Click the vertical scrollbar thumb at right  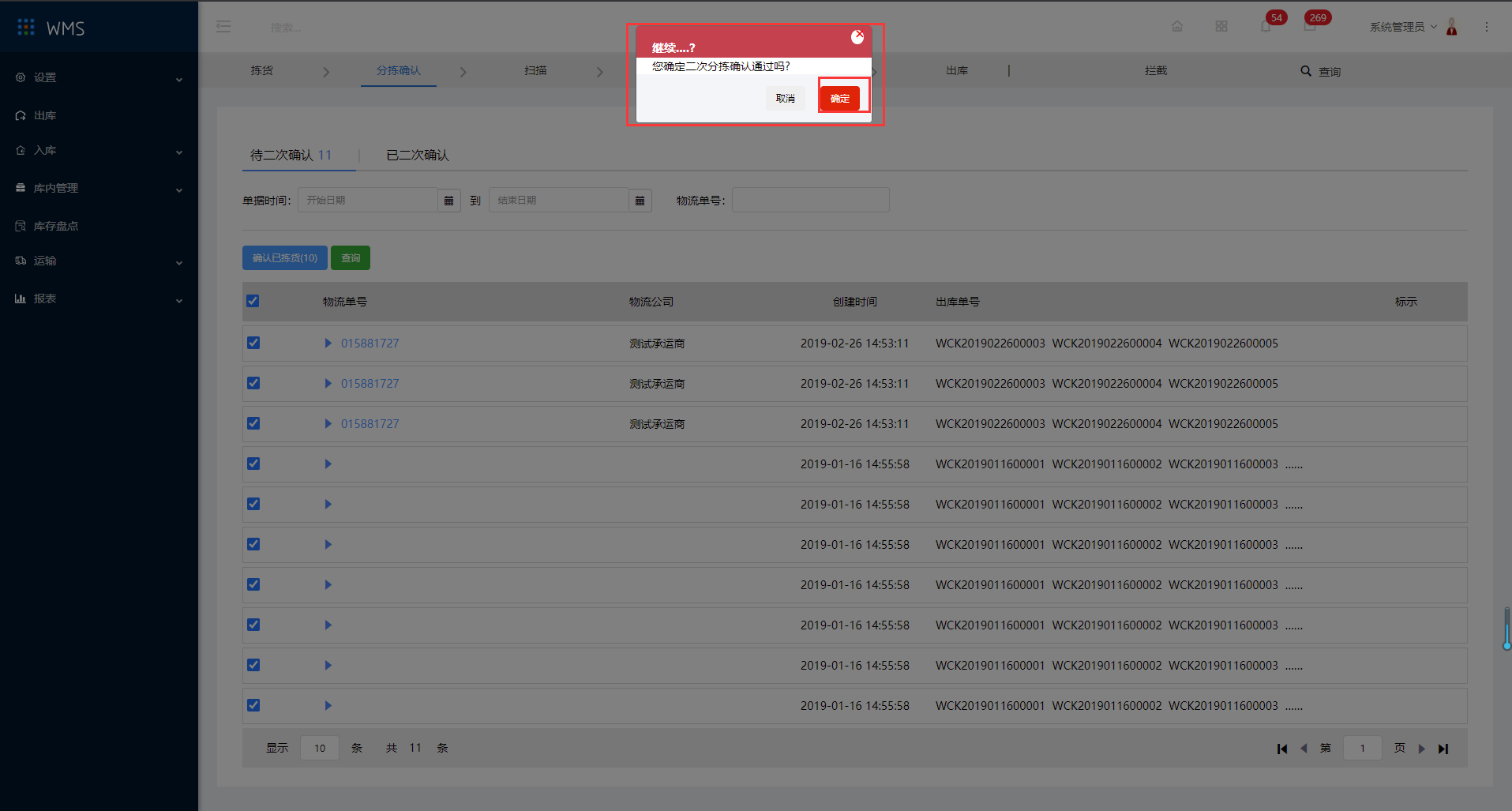[1506, 629]
